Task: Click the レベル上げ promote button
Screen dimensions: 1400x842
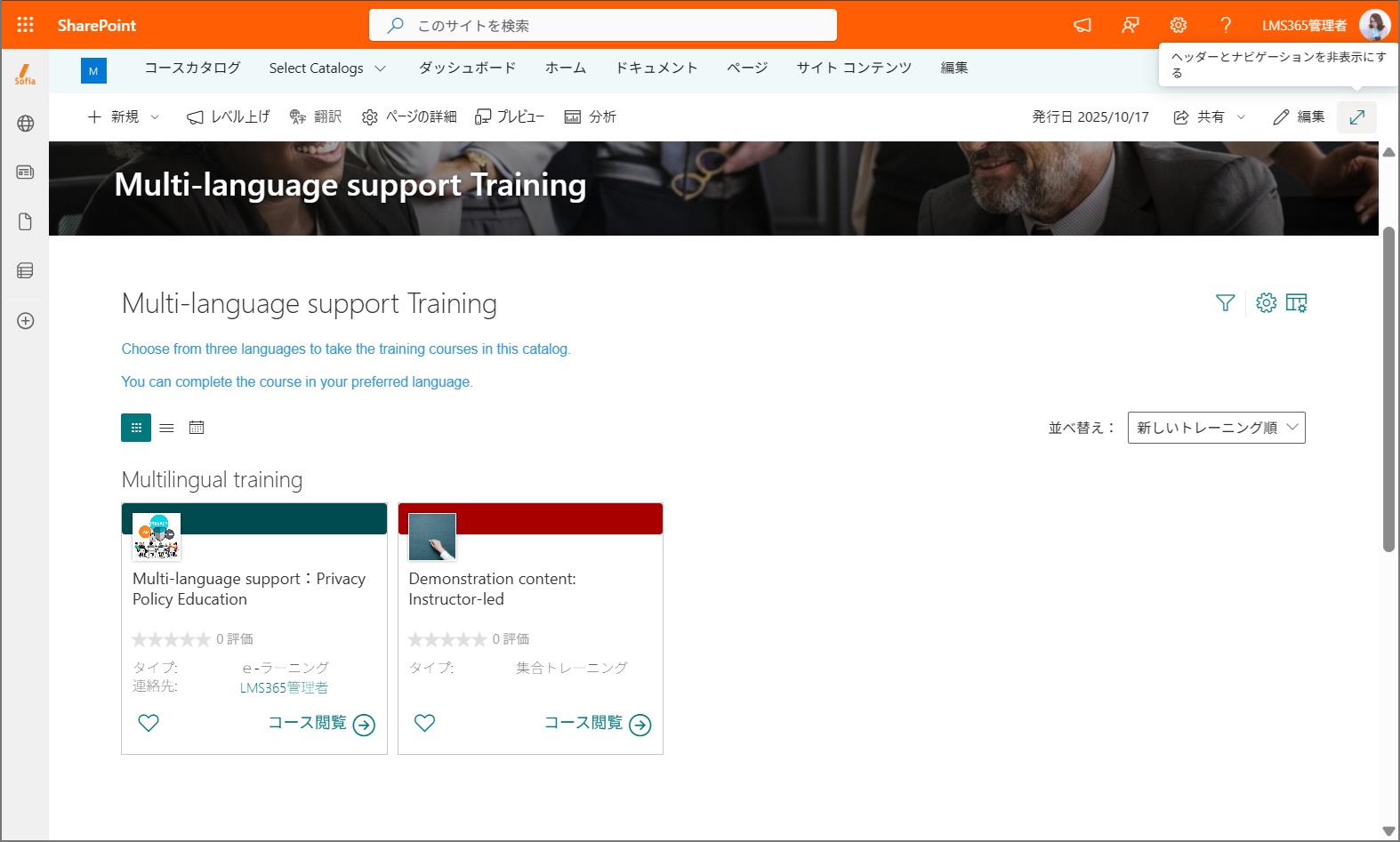Action: [228, 116]
